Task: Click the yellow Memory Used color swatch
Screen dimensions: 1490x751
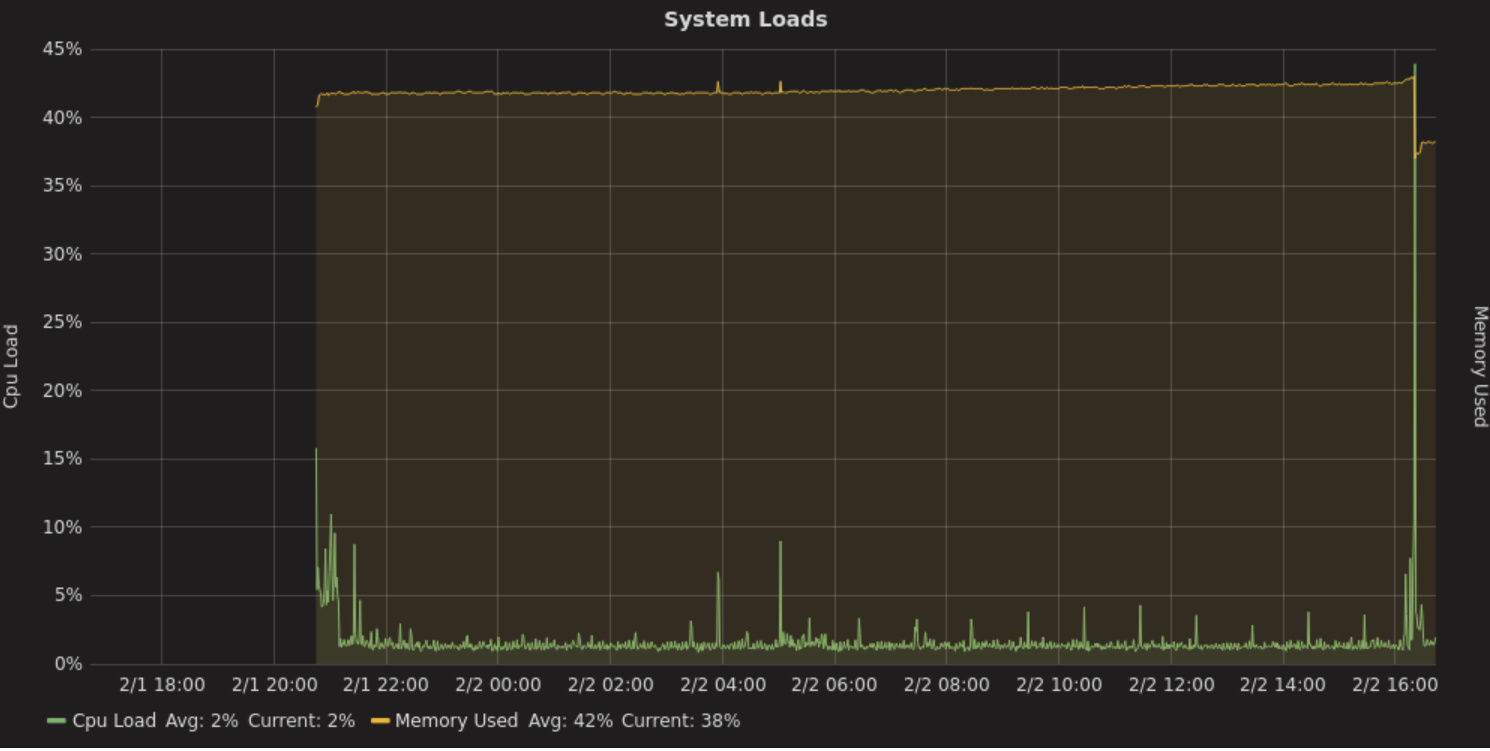Action: (379, 721)
